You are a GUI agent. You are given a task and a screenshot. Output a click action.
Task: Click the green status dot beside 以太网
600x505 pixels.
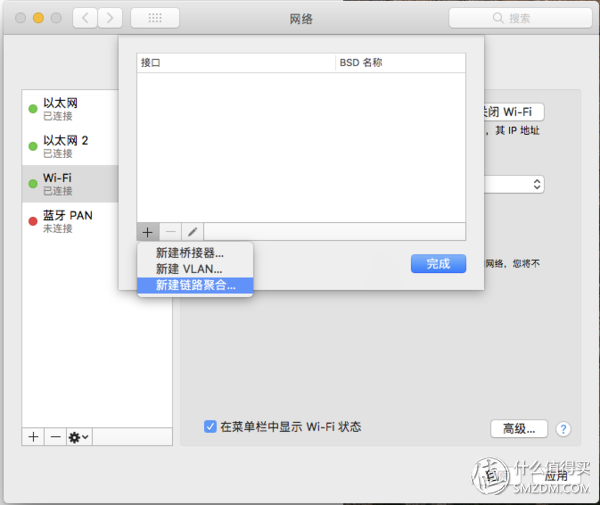click(x=33, y=109)
